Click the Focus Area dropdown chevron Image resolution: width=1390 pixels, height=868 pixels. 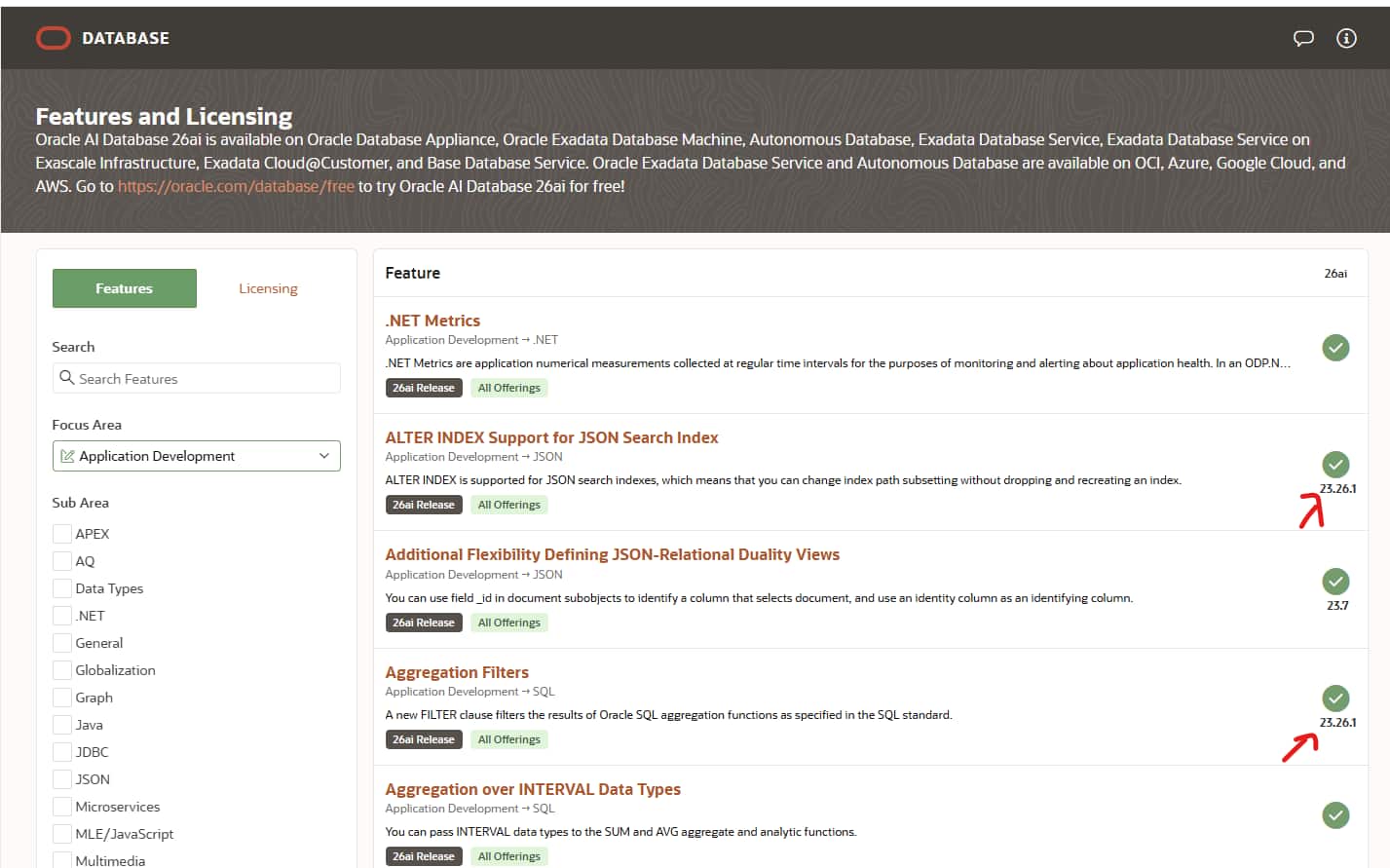(324, 456)
